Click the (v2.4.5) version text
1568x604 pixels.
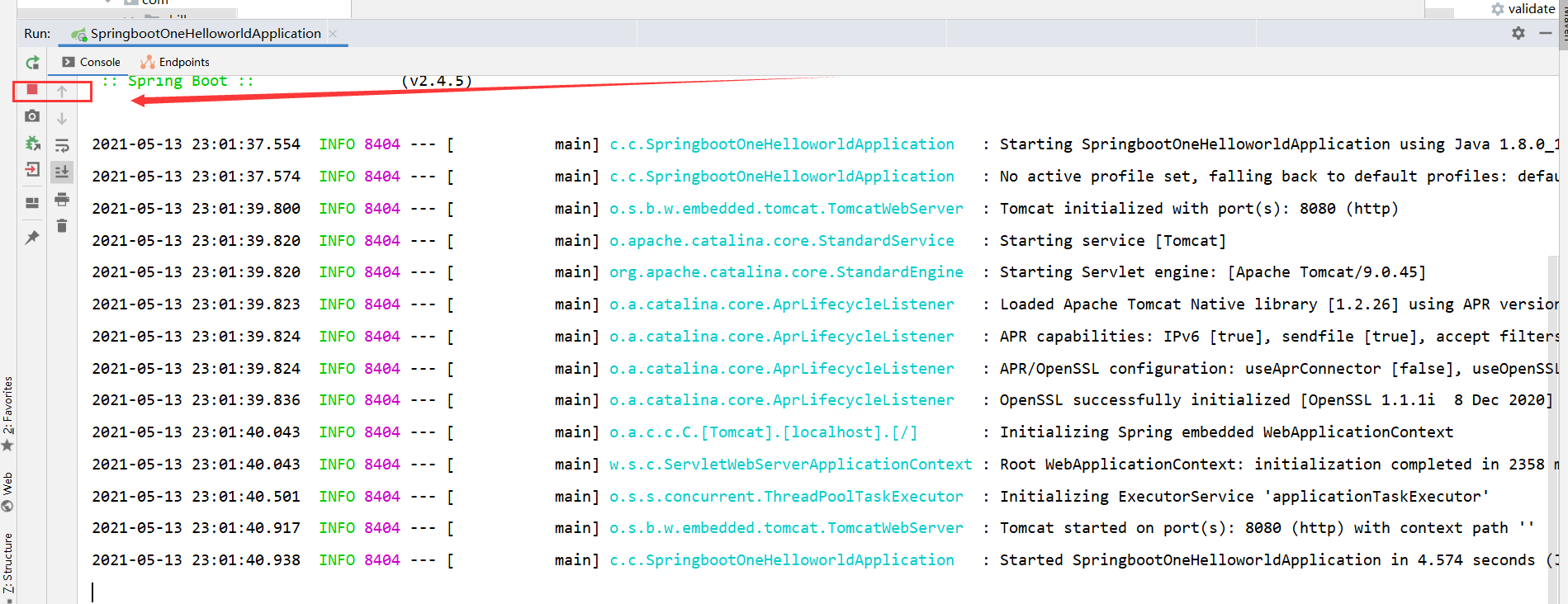pyautogui.click(x=437, y=81)
